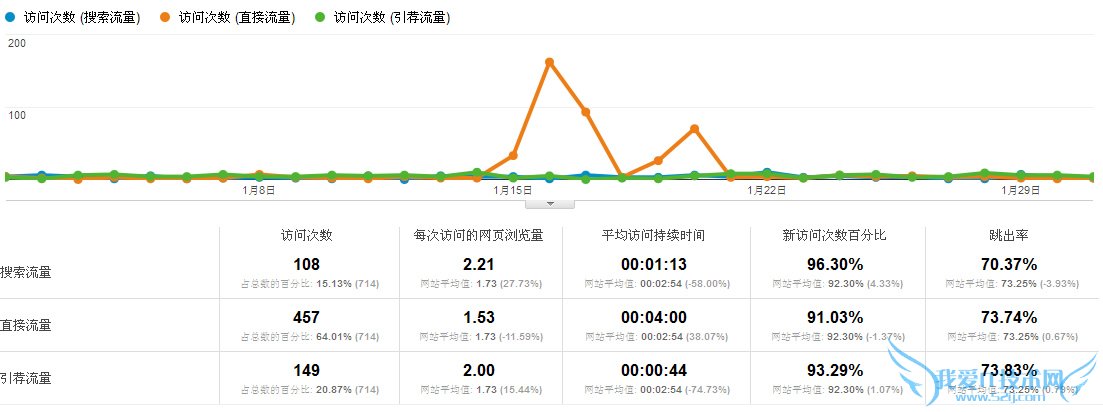The width and height of the screenshot is (1103, 412).
Task: Select the 引荐流量 row label
Action: click(26, 378)
